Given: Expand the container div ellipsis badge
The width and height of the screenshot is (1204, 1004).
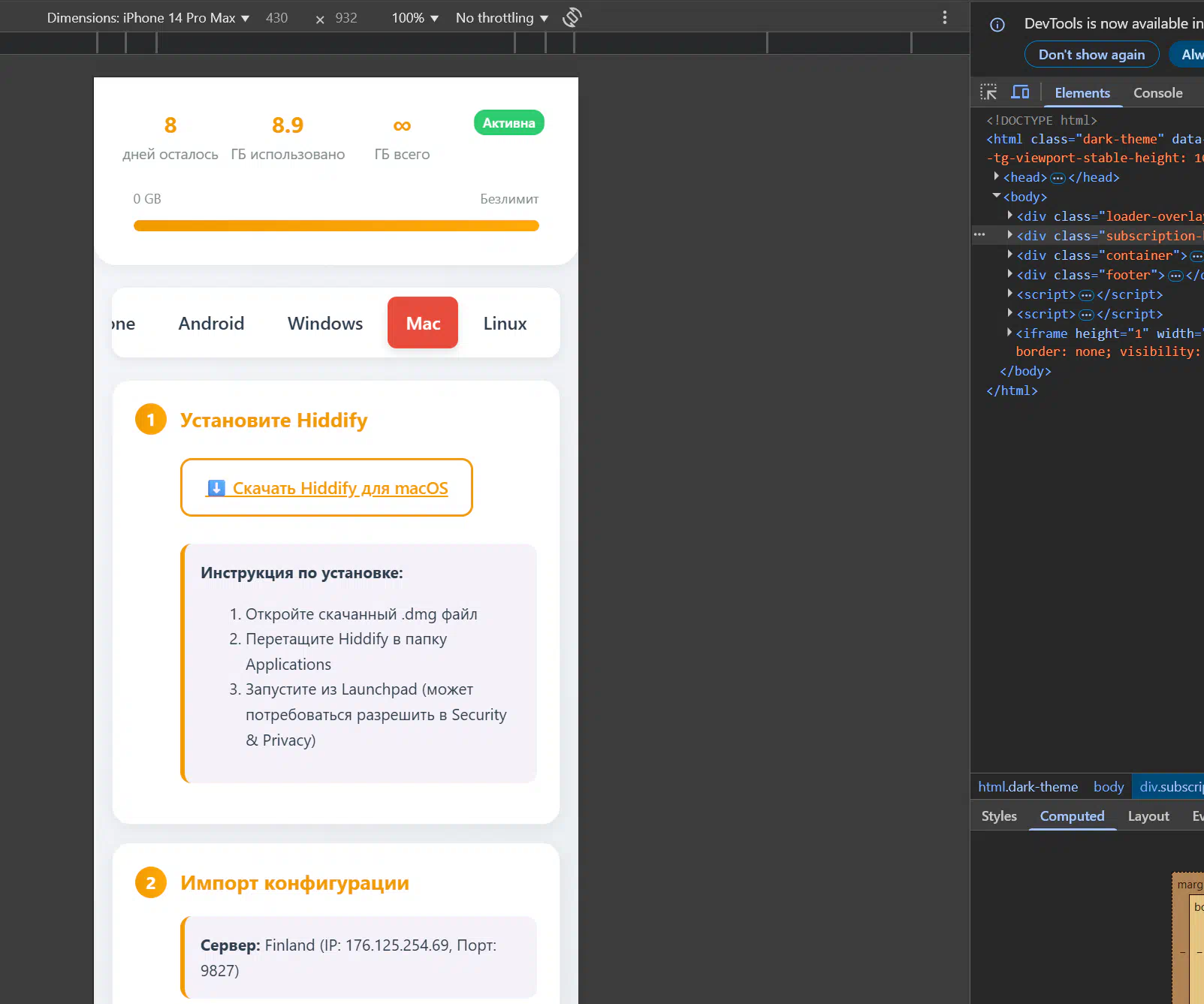Looking at the screenshot, I should [x=1196, y=256].
